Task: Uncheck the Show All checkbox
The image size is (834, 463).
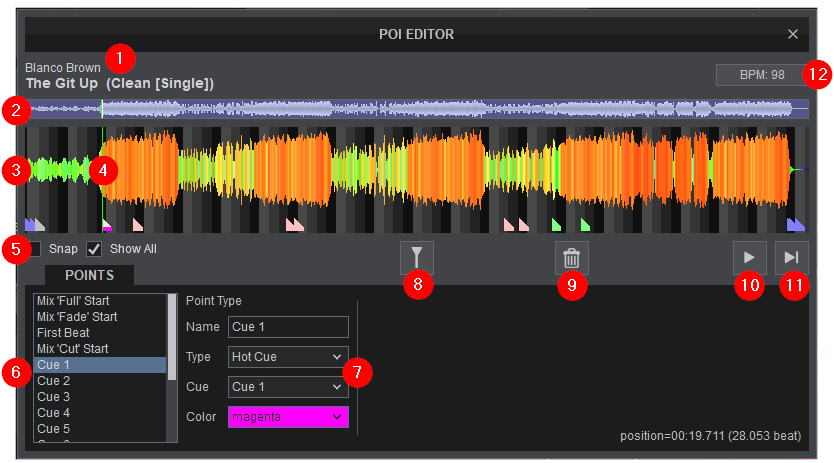Action: 95,249
